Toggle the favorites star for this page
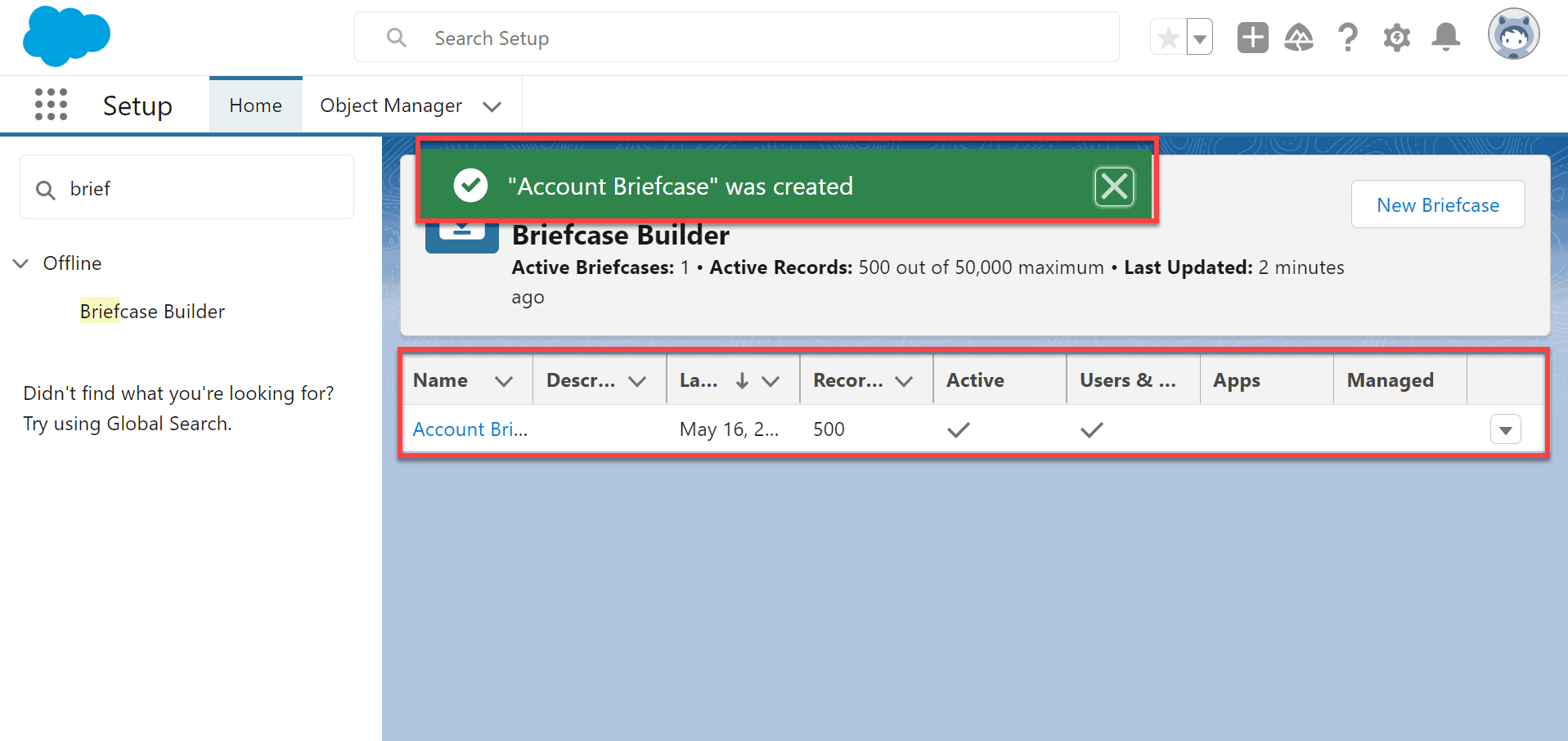 1168,37
